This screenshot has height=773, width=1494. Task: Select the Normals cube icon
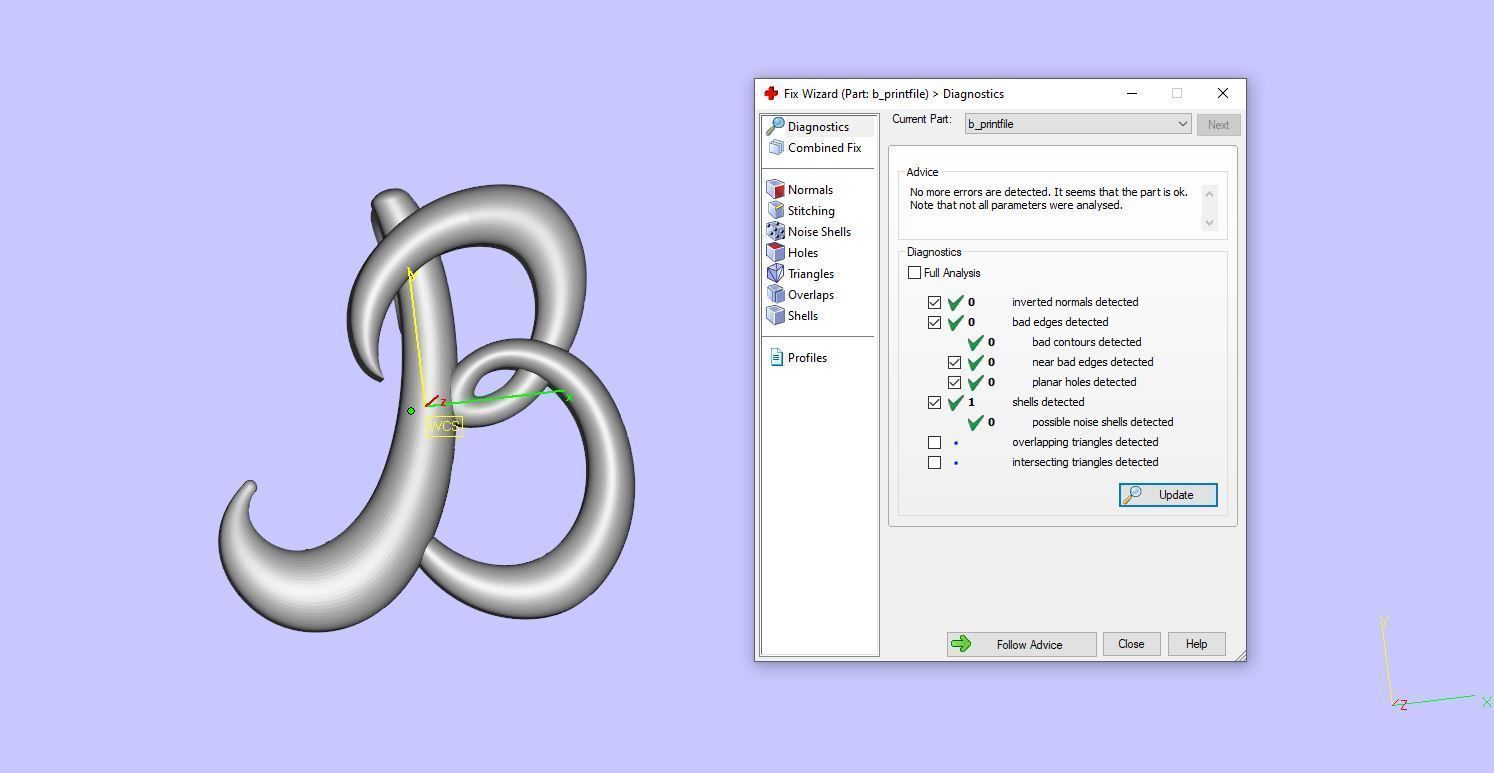[775, 189]
